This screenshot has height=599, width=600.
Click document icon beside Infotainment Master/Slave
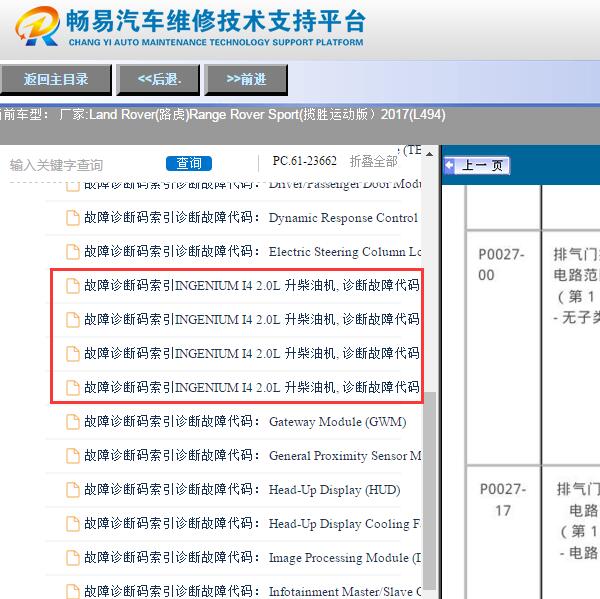click(73, 591)
